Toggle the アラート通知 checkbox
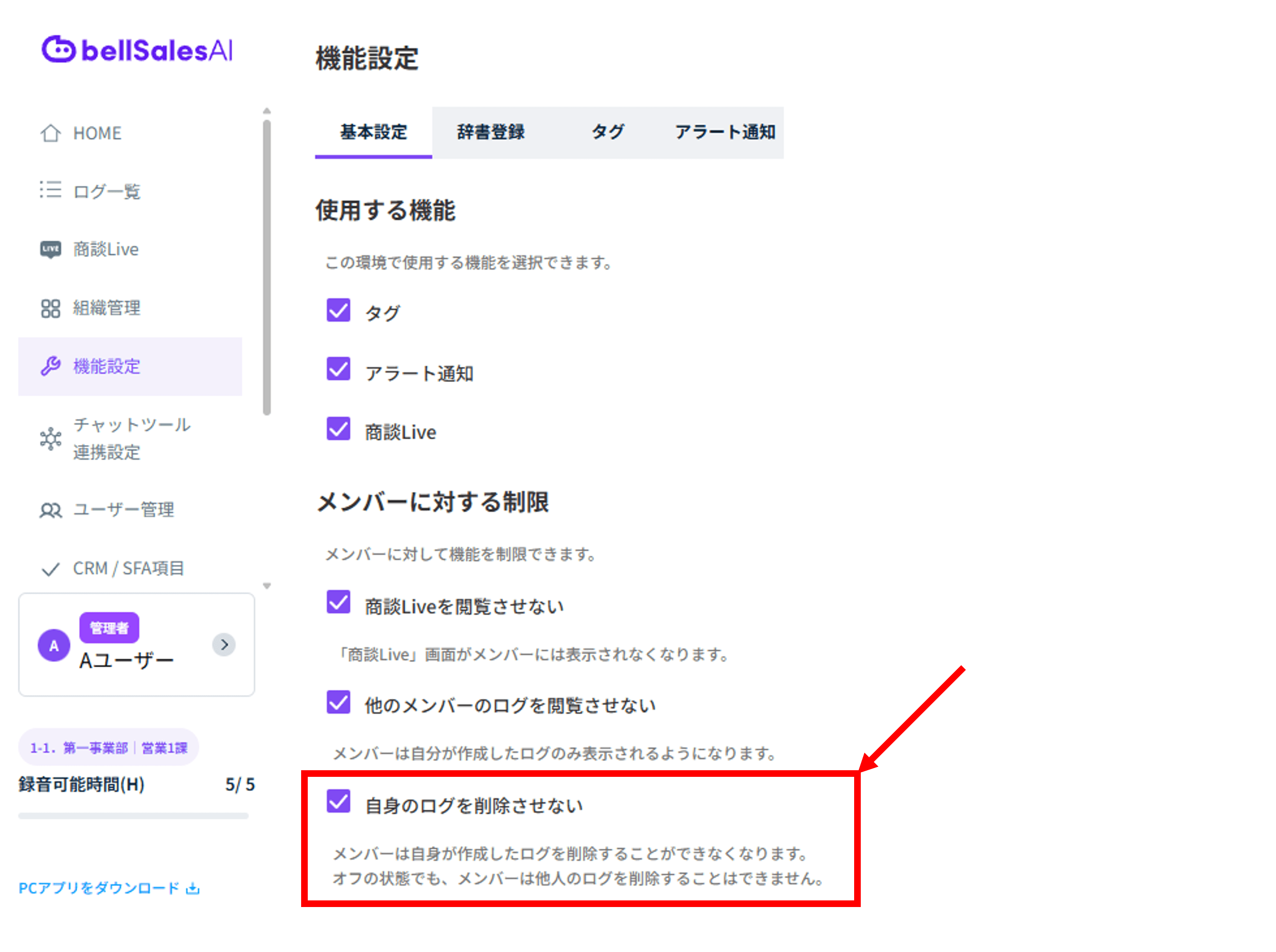Image resolution: width=1276 pixels, height=952 pixels. point(338,369)
